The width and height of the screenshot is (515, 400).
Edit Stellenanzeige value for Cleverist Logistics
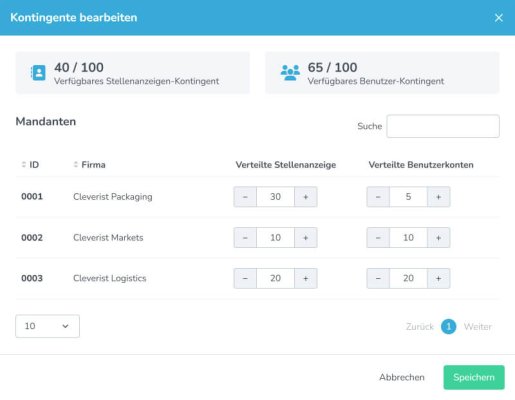tap(275, 278)
